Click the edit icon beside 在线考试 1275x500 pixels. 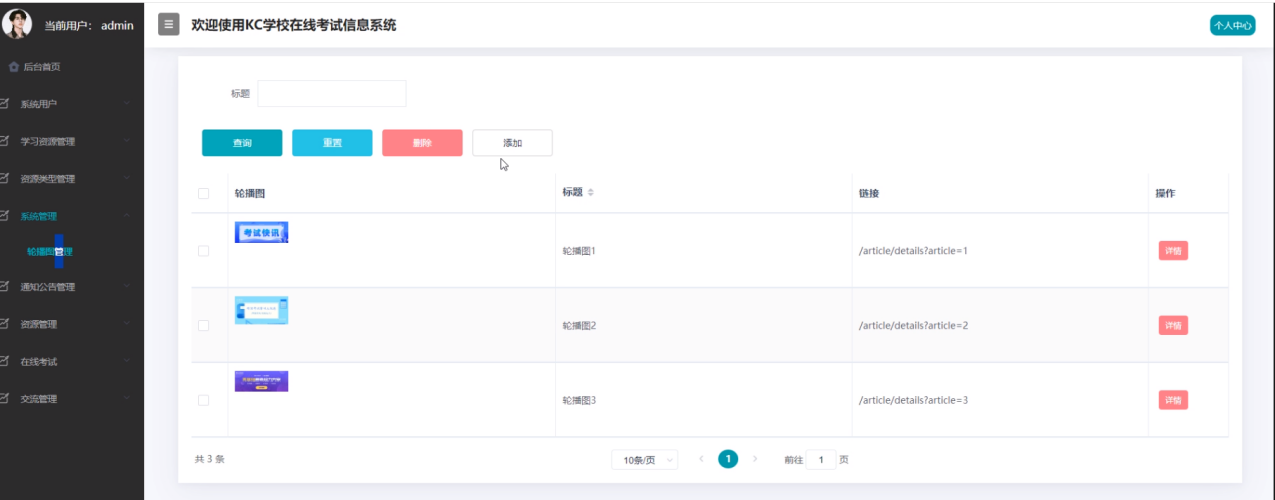pos(6,362)
